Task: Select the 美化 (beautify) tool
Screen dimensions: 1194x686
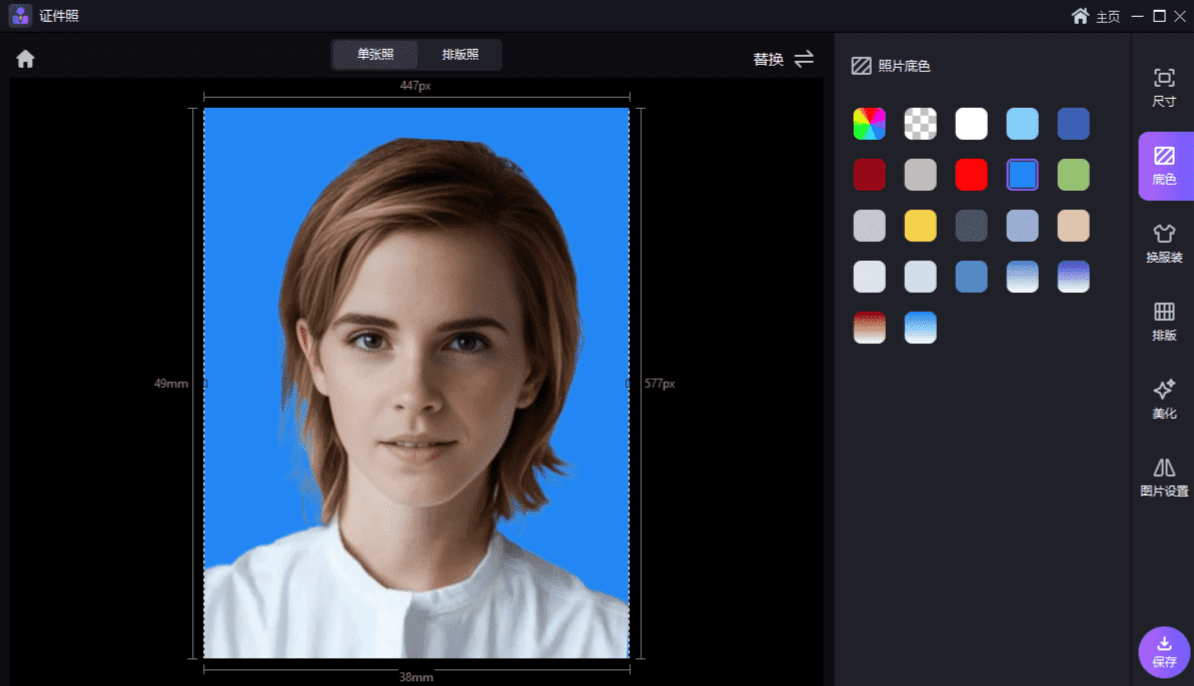Action: 1164,399
